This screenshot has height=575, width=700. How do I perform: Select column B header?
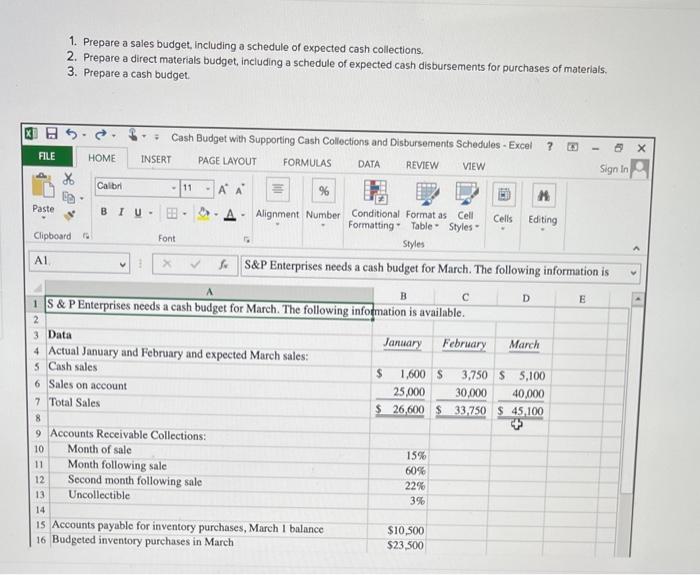pyautogui.click(x=403, y=295)
